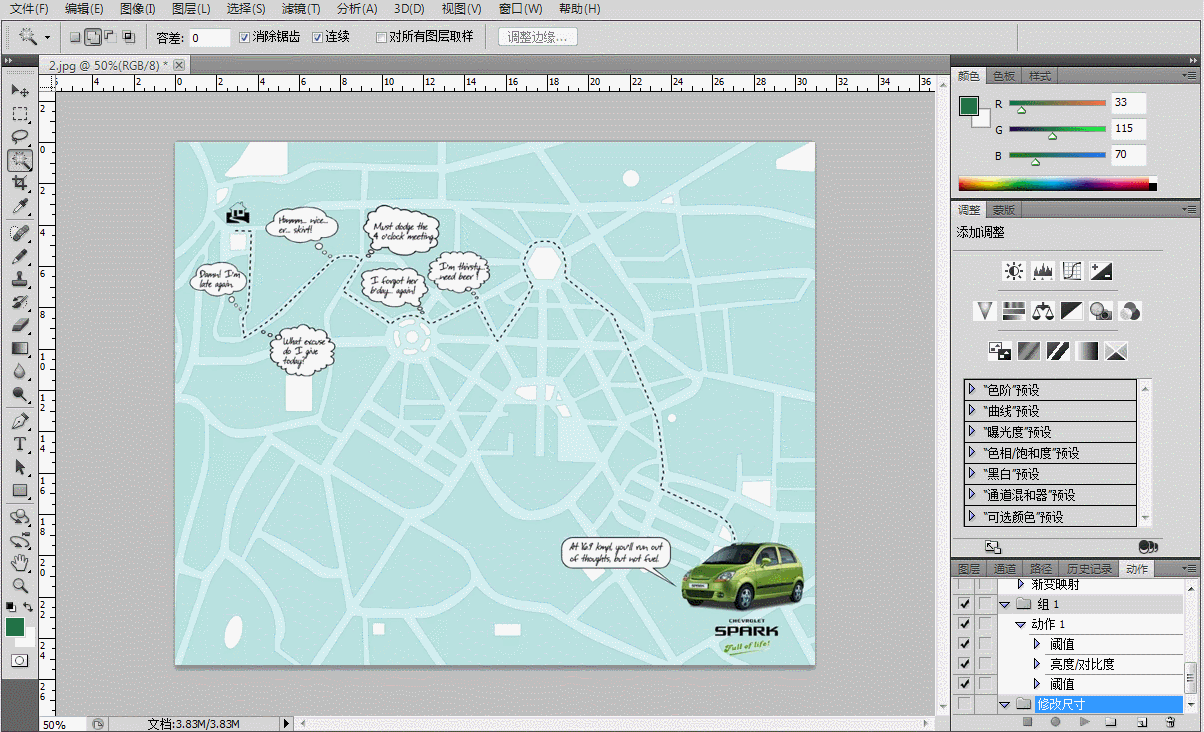
Task: Uncheck the 消除锯齿 anti-alias checkbox
Action: [245, 38]
